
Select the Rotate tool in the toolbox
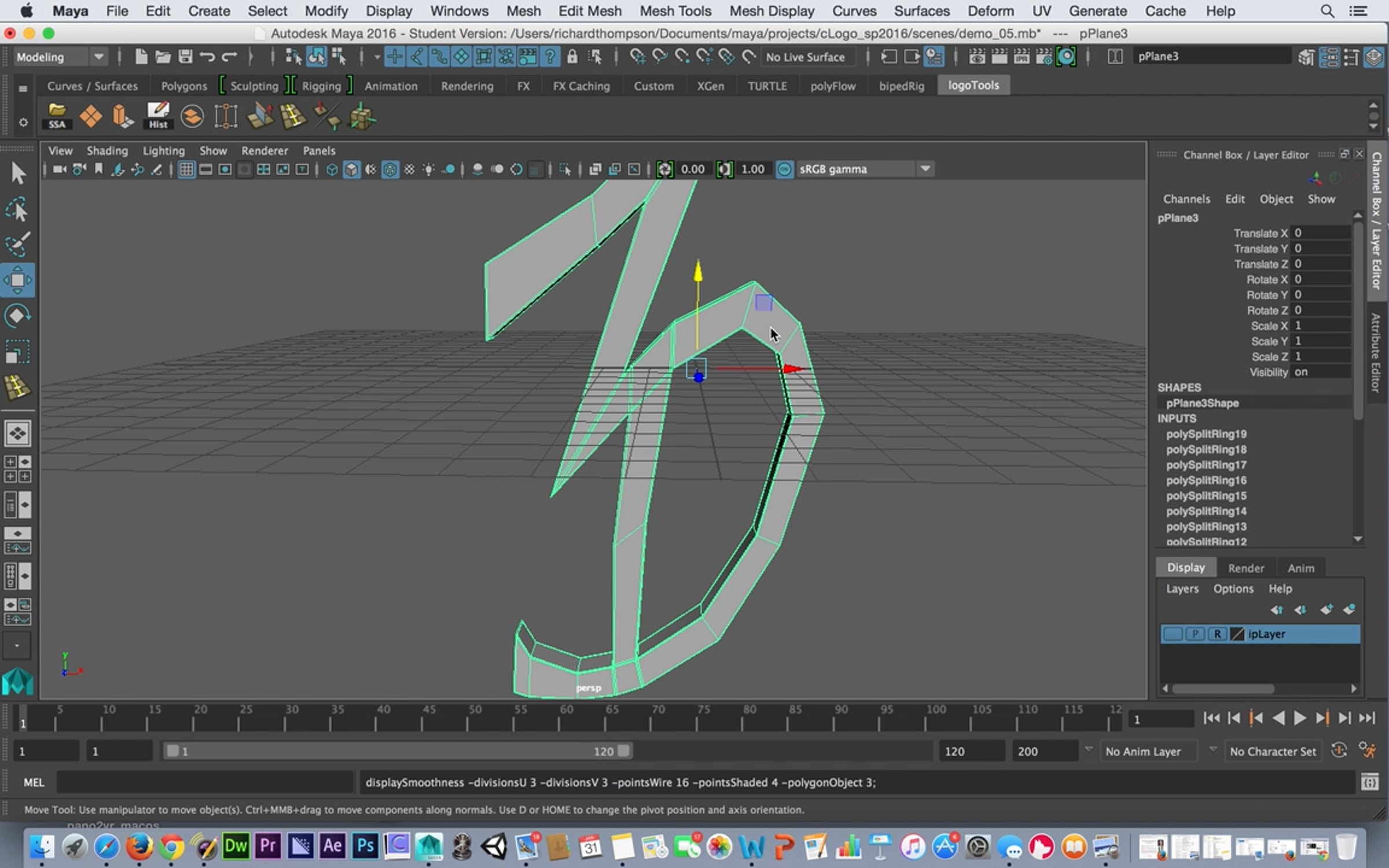click(17, 316)
